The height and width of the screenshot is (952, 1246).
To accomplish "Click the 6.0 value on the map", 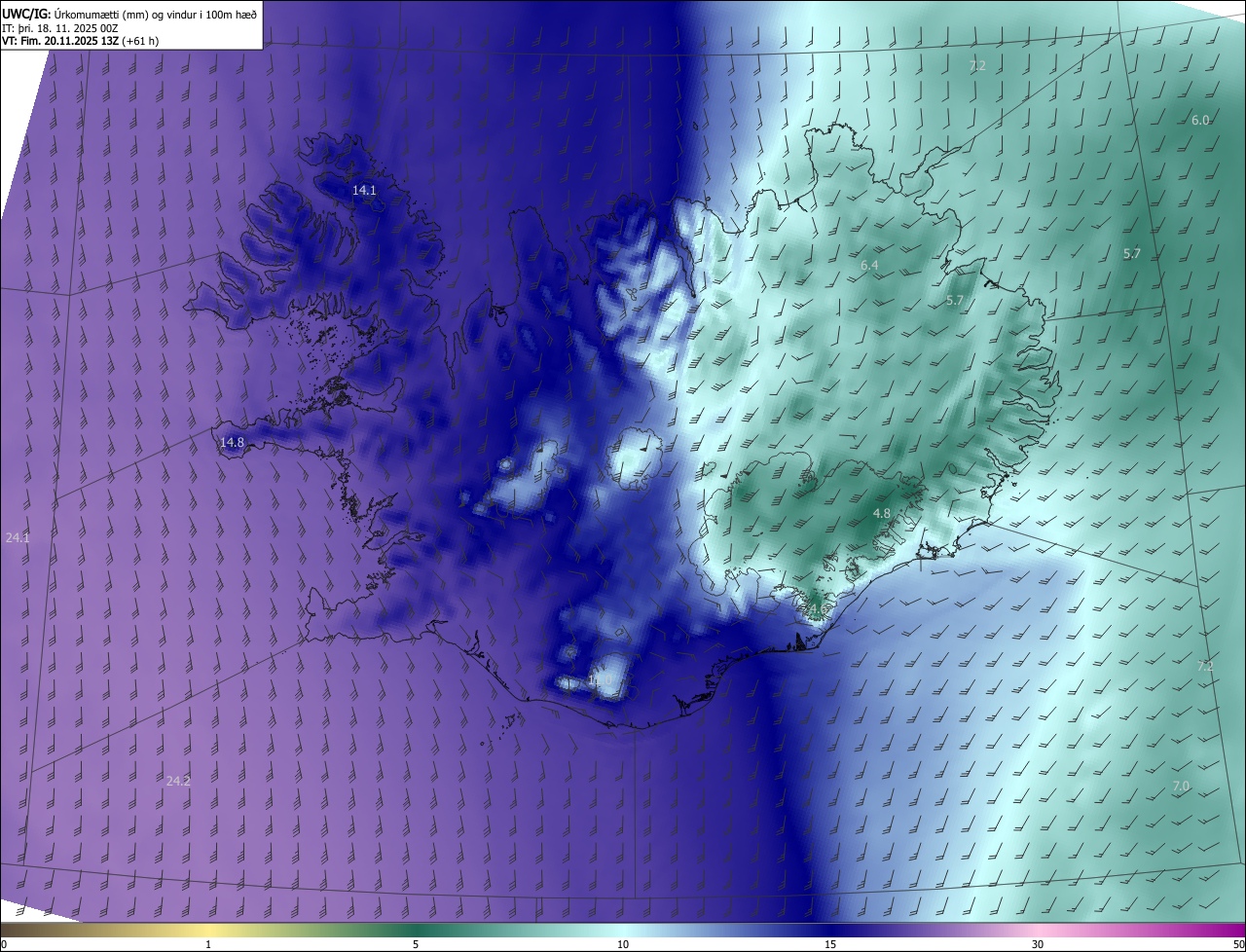I will (1200, 120).
